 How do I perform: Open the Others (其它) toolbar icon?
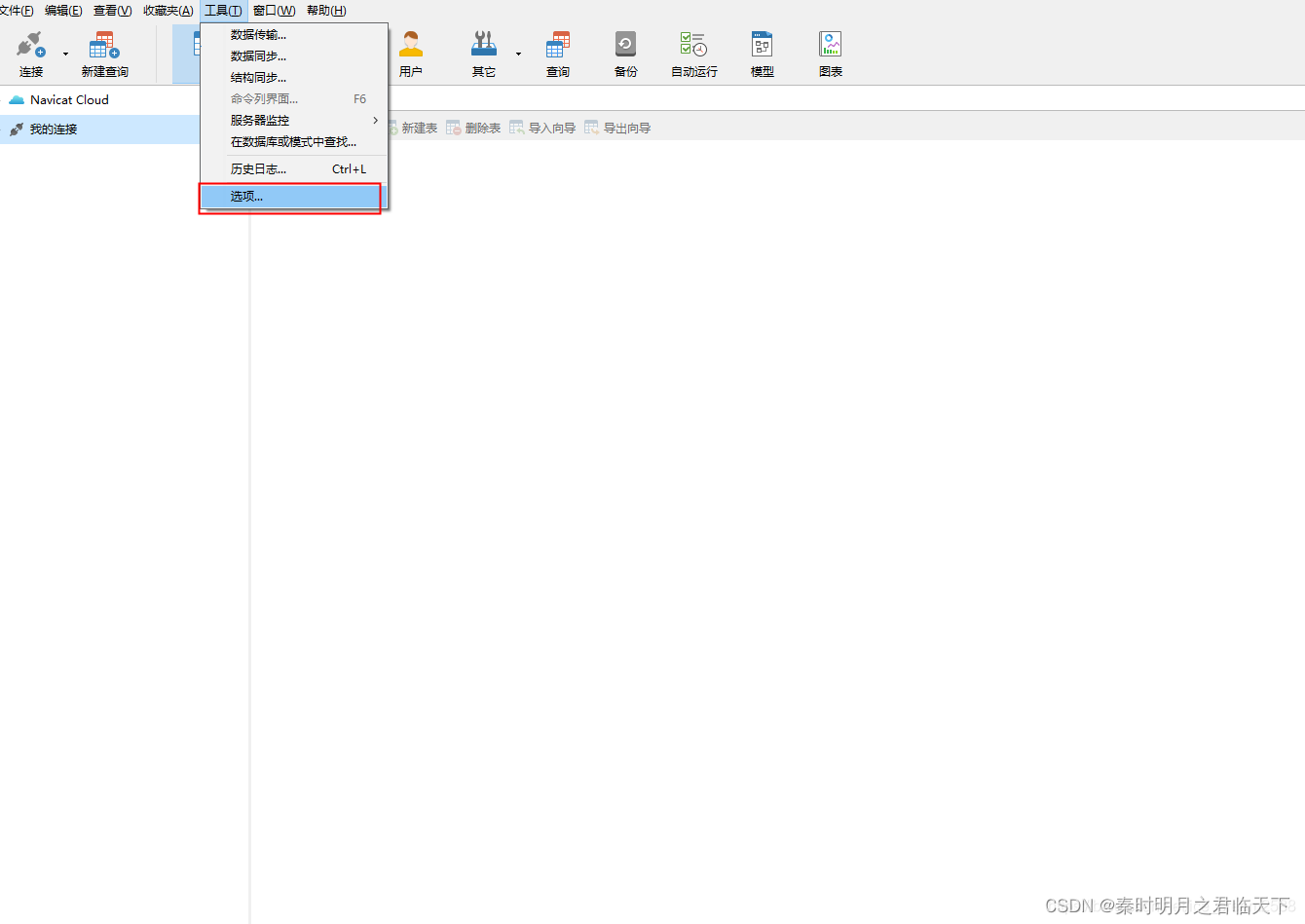click(484, 55)
